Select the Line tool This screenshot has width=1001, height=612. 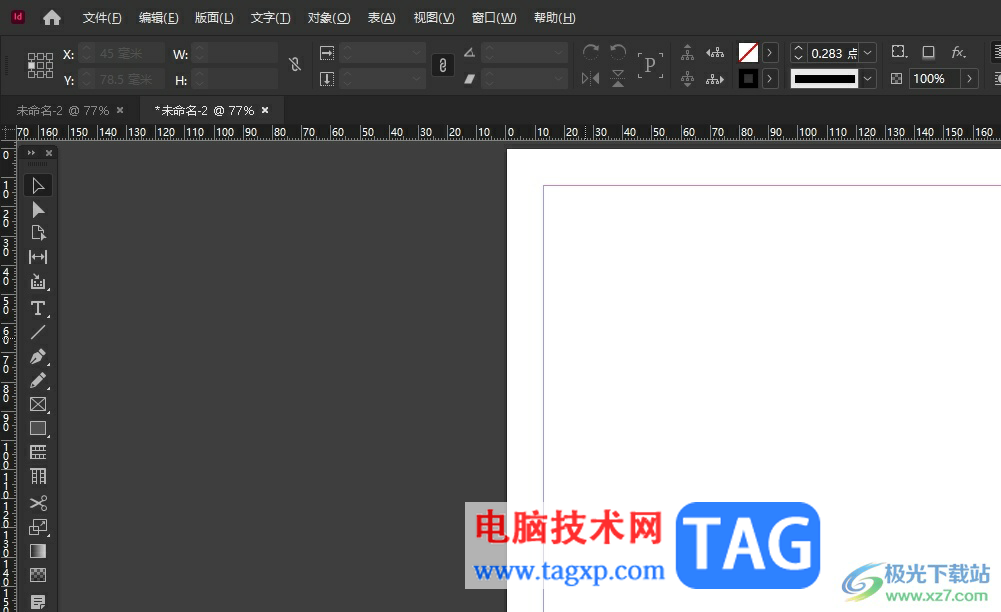tap(38, 332)
